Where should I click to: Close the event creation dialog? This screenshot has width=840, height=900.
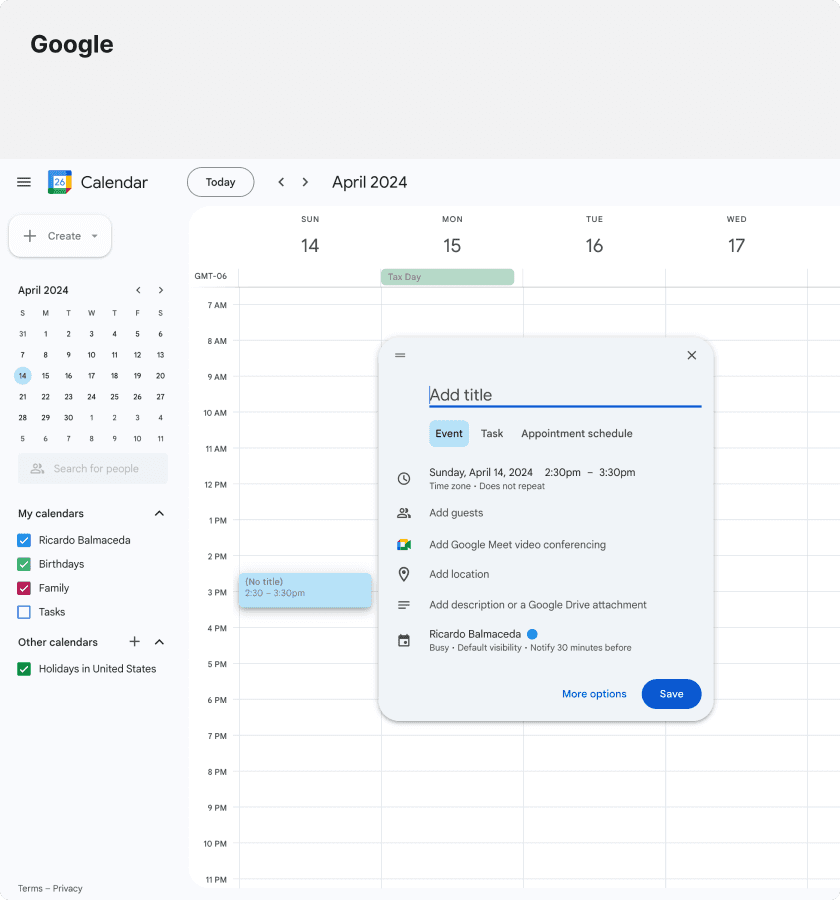pyautogui.click(x=692, y=355)
